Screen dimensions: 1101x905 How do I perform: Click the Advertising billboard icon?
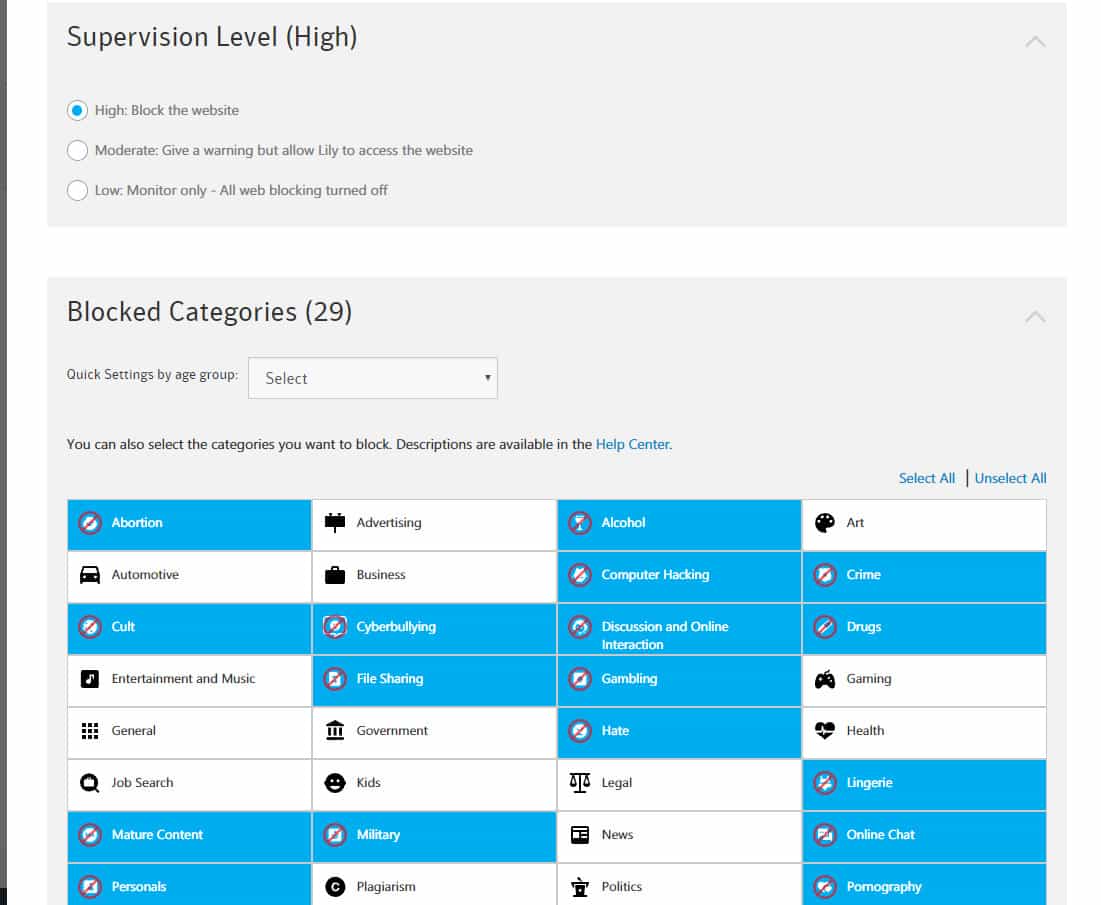click(335, 522)
